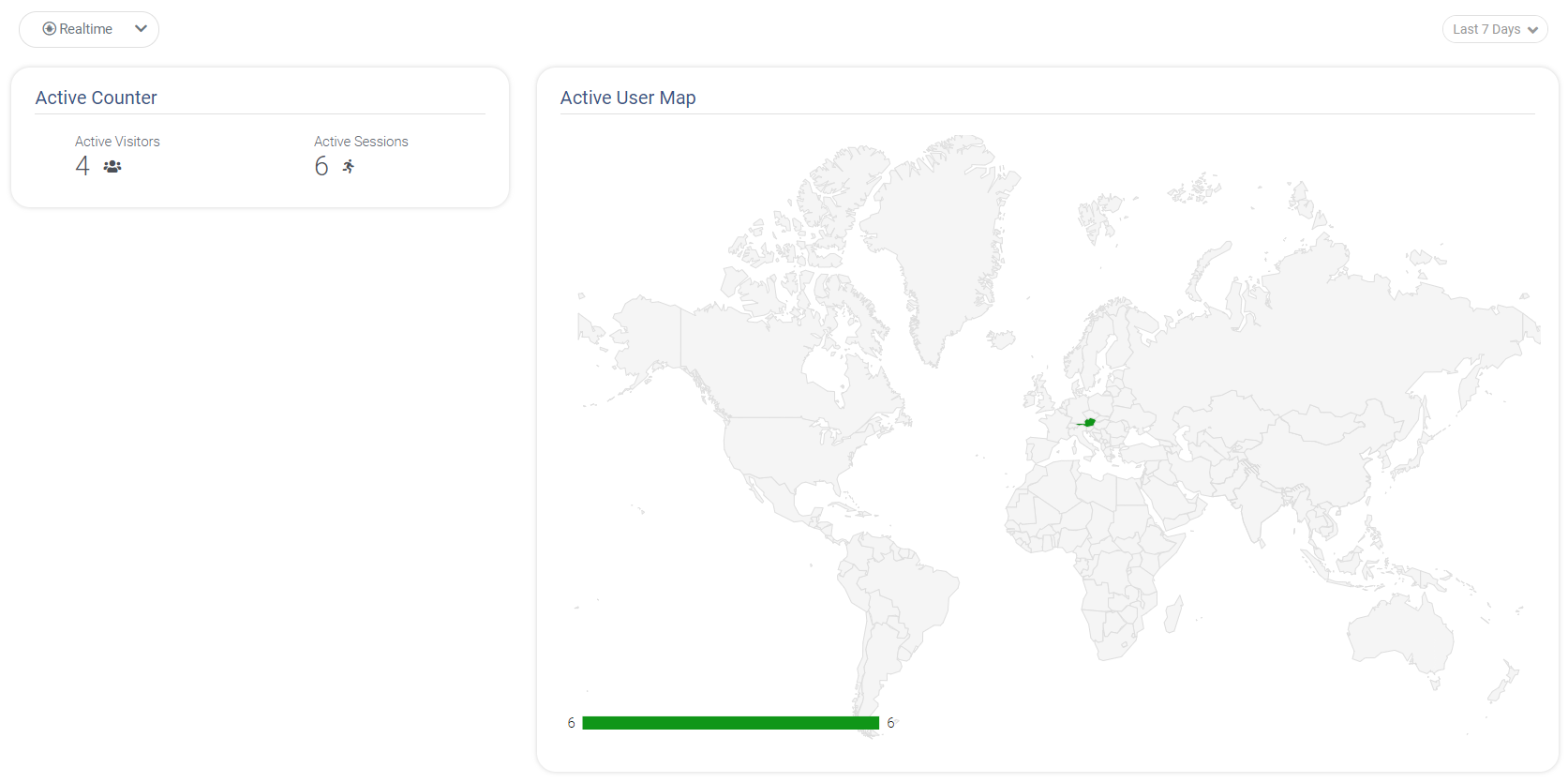This screenshot has width=1568, height=783.
Task: Click the Active Visitors group icon
Action: pos(112,166)
